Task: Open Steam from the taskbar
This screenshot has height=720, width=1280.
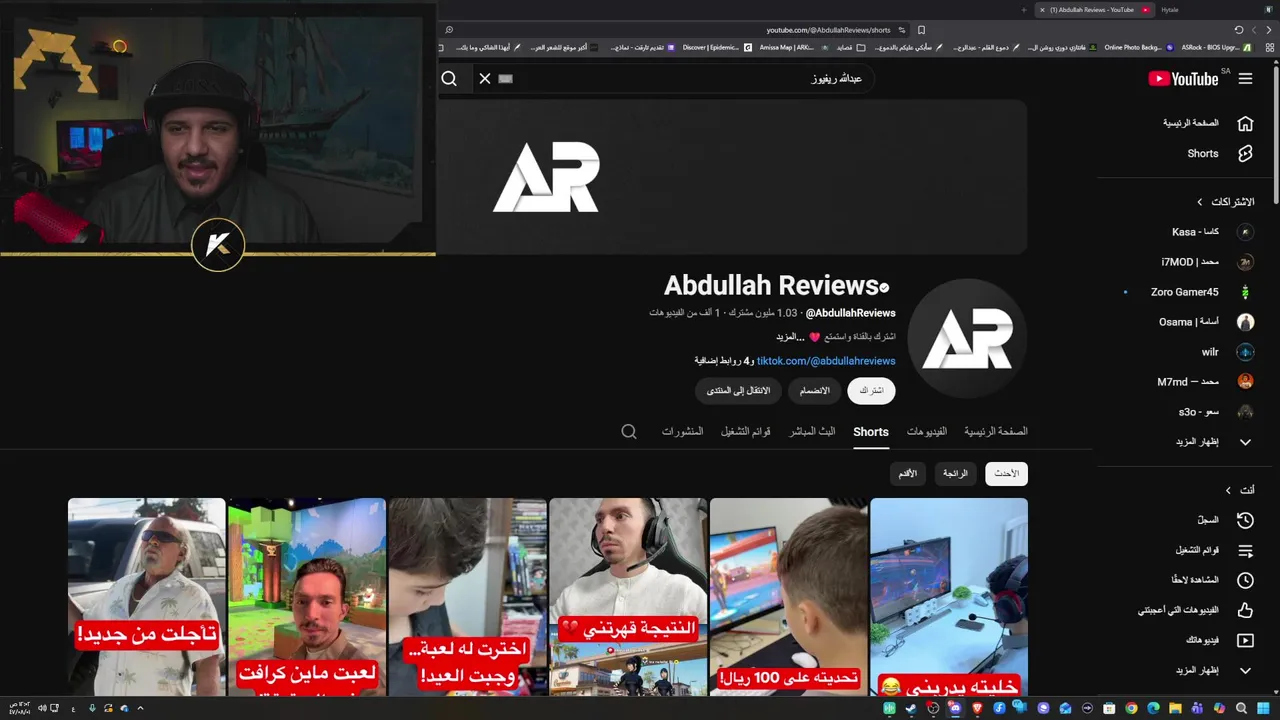Action: (911, 709)
